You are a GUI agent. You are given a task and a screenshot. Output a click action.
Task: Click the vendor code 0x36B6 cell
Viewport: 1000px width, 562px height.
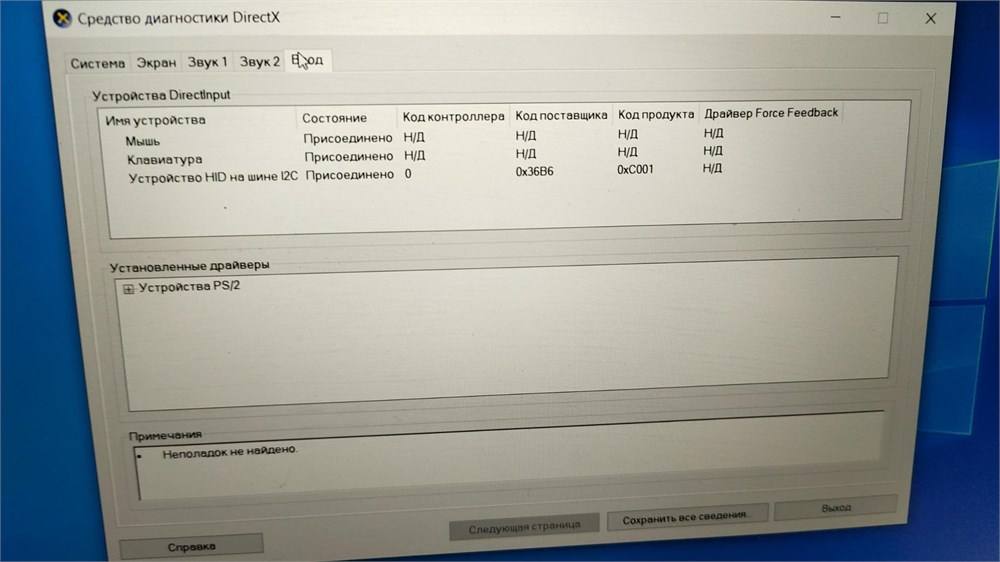click(534, 171)
